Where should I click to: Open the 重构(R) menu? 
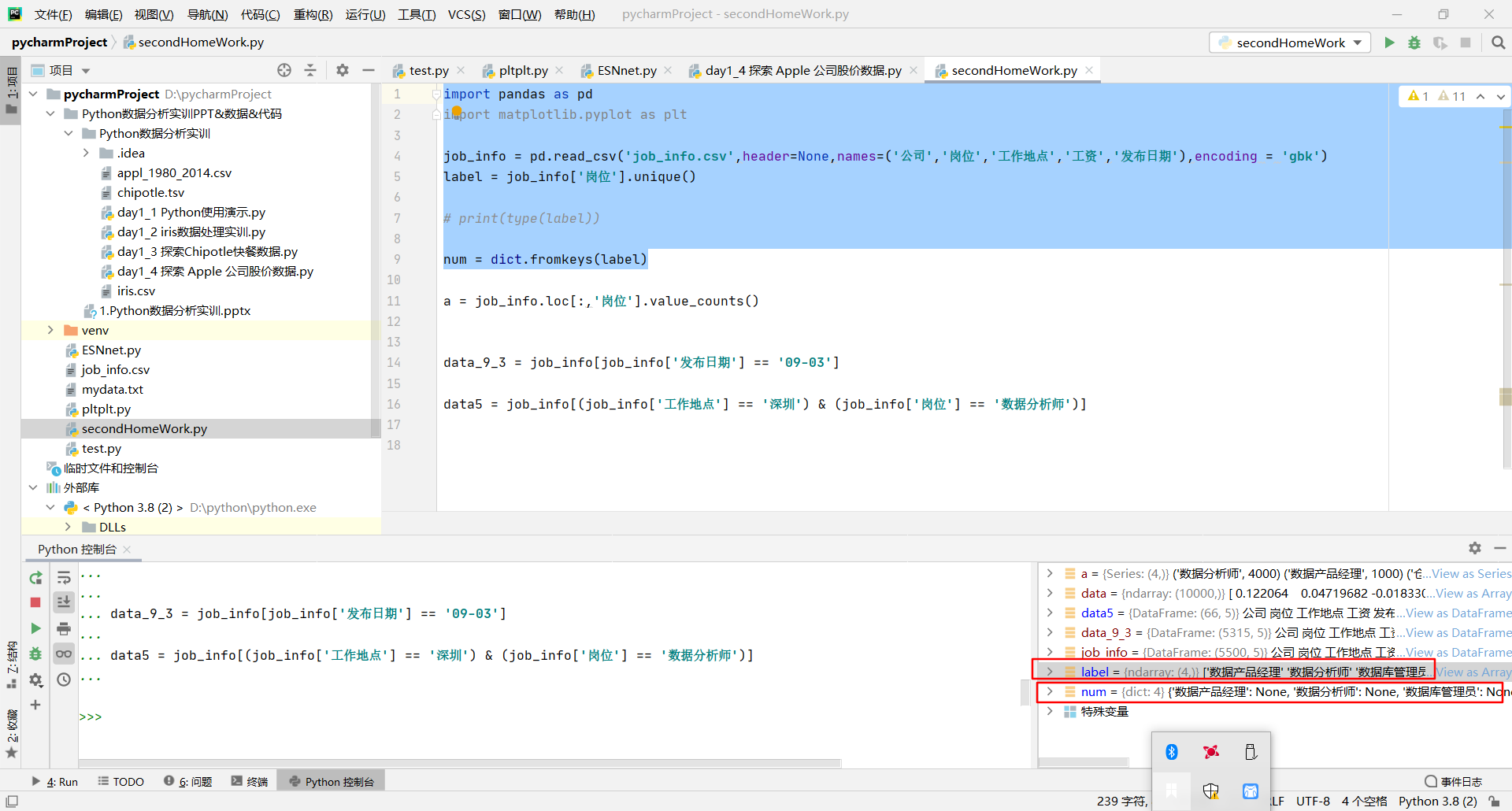[x=313, y=14]
